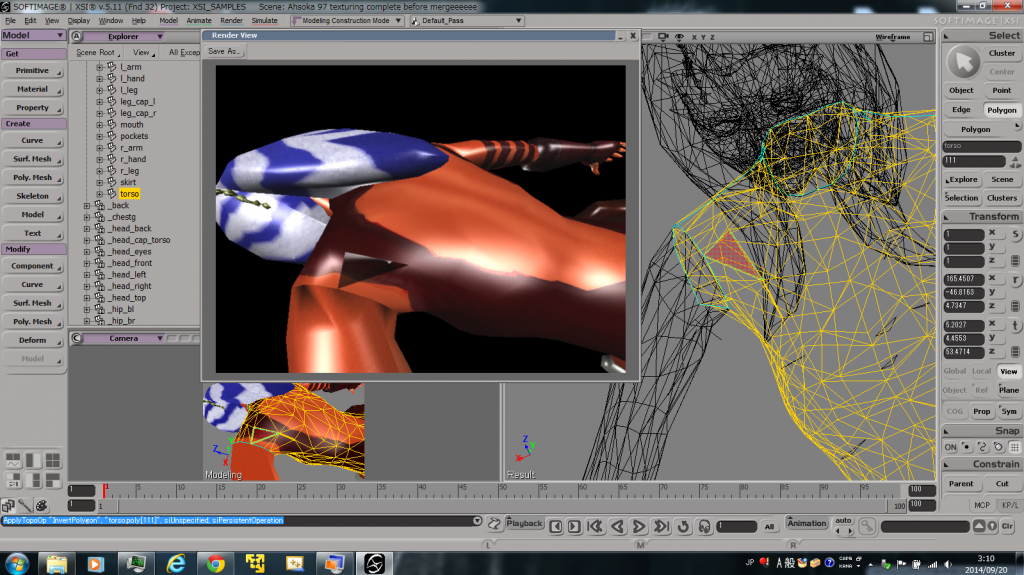1024x575 pixels.
Task: Enable Global transform mode
Action: tap(954, 371)
